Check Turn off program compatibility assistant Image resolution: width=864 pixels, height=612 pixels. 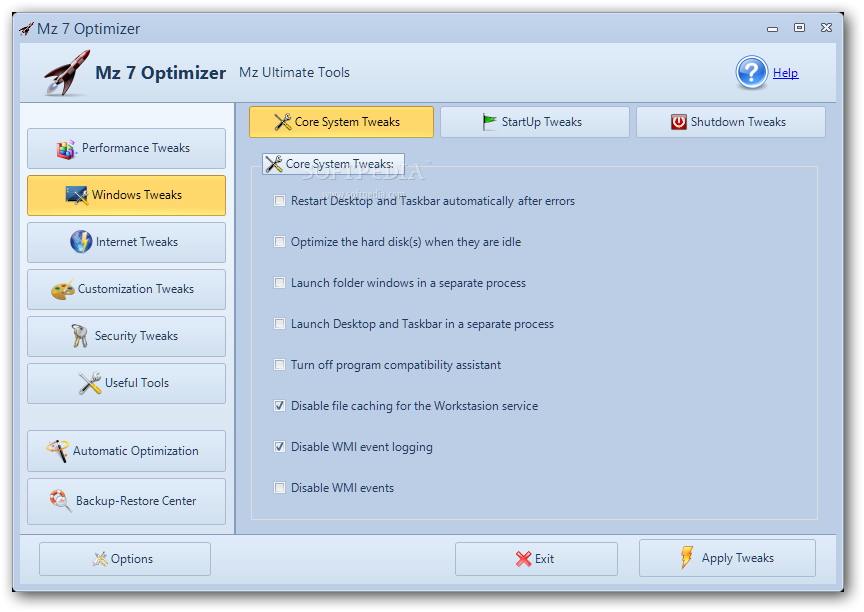tap(280, 365)
